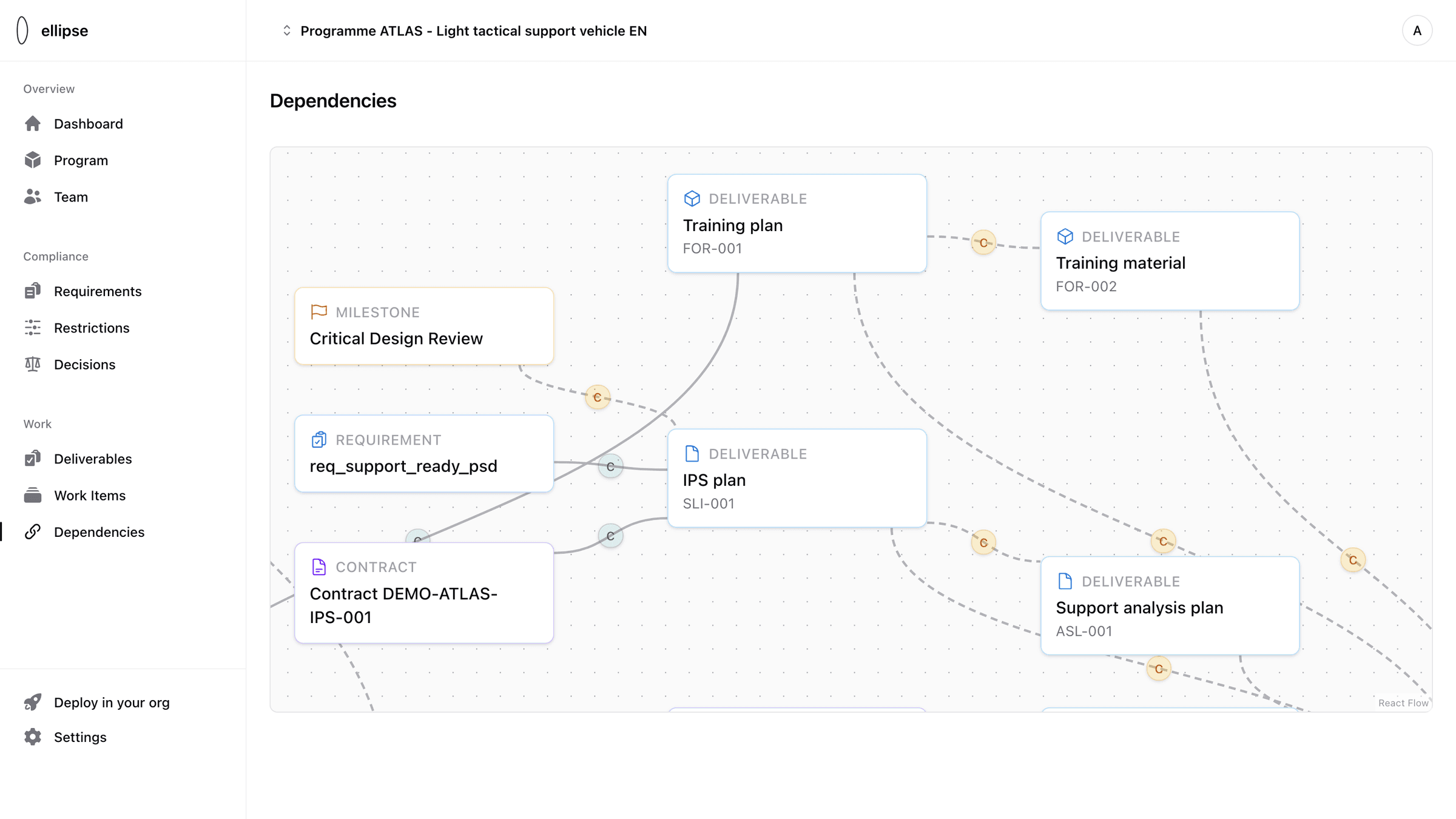
Task: Click the 'req_support_ready_psd' title text
Action: coord(403,466)
